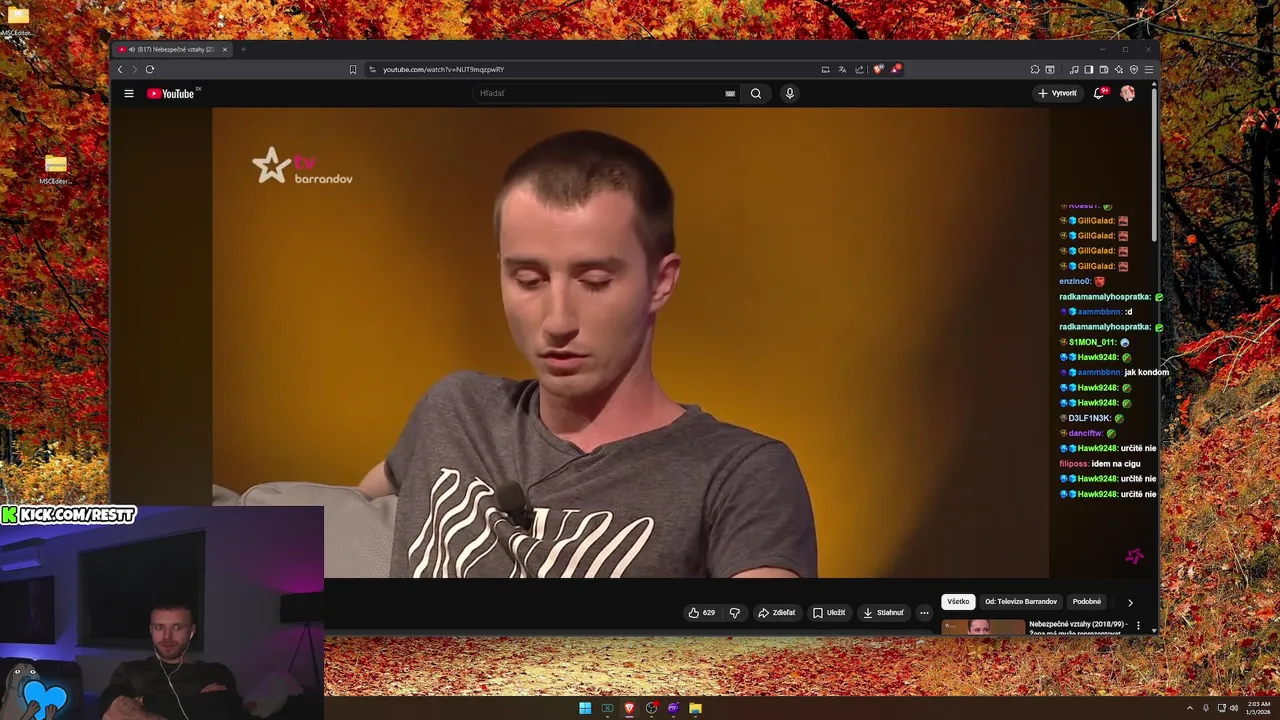Screen dimensions: 1280x720
Task: Open the YouTube account avatar menu
Action: [1128, 93]
